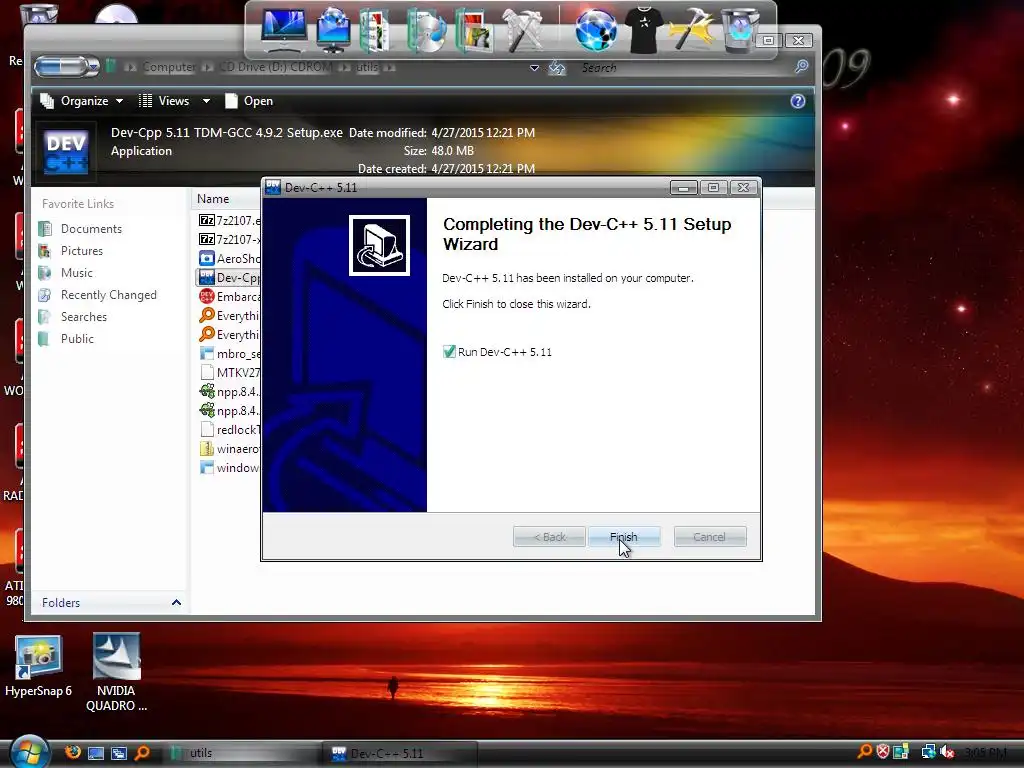This screenshot has width=1024, height=768.
Task: Click the DEV C++ icon in details pane
Action: 65,151
